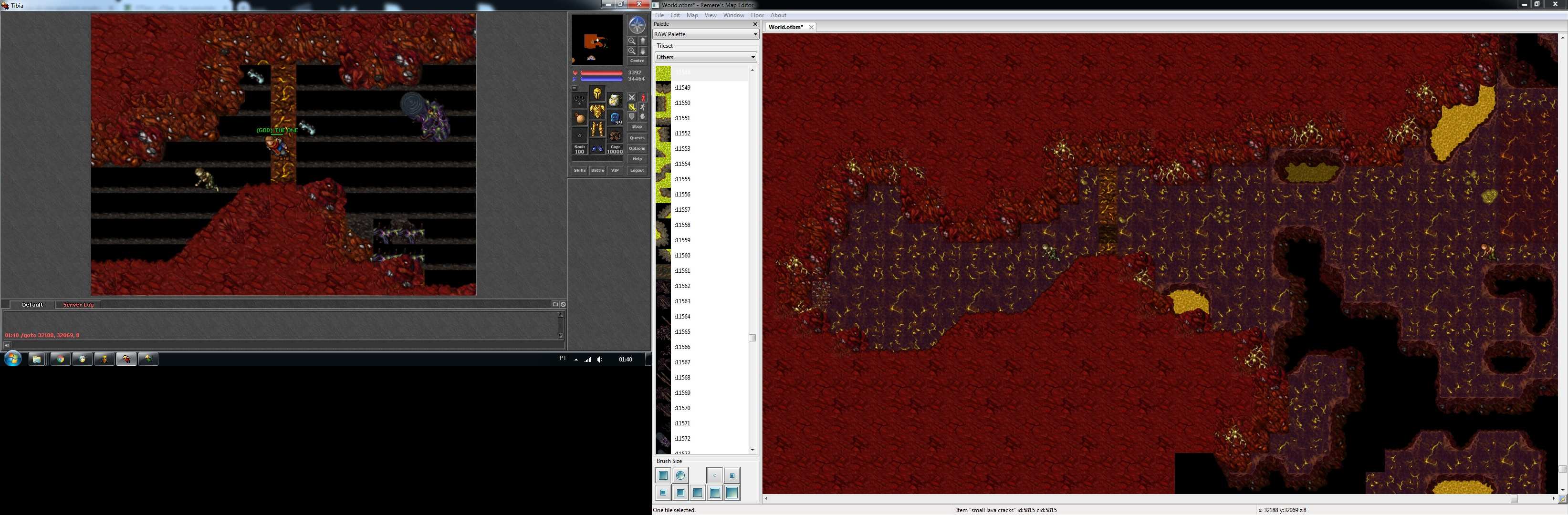
Task: Show hidden tray icons arrow
Action: (576, 360)
